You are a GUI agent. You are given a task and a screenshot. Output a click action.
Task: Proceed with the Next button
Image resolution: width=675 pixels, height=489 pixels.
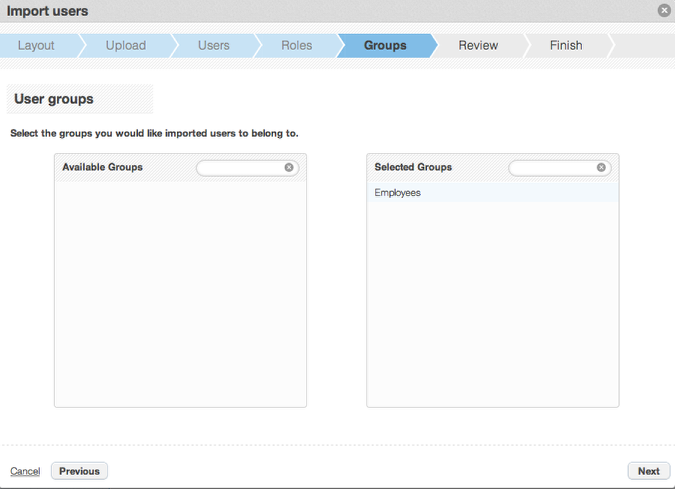pos(649,471)
